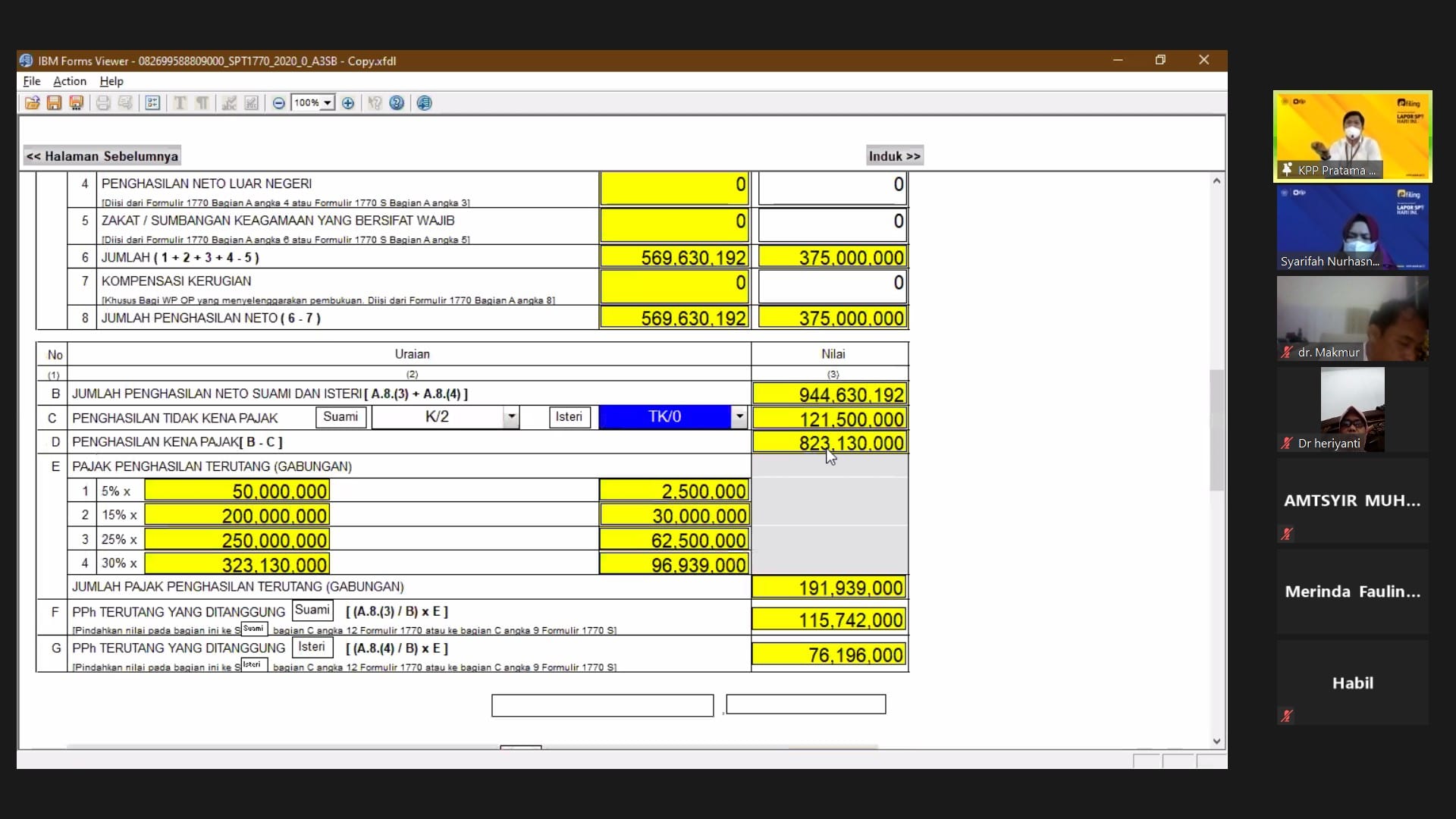The height and width of the screenshot is (819, 1456).
Task: Zoom out with the minus icon
Action: (279, 103)
